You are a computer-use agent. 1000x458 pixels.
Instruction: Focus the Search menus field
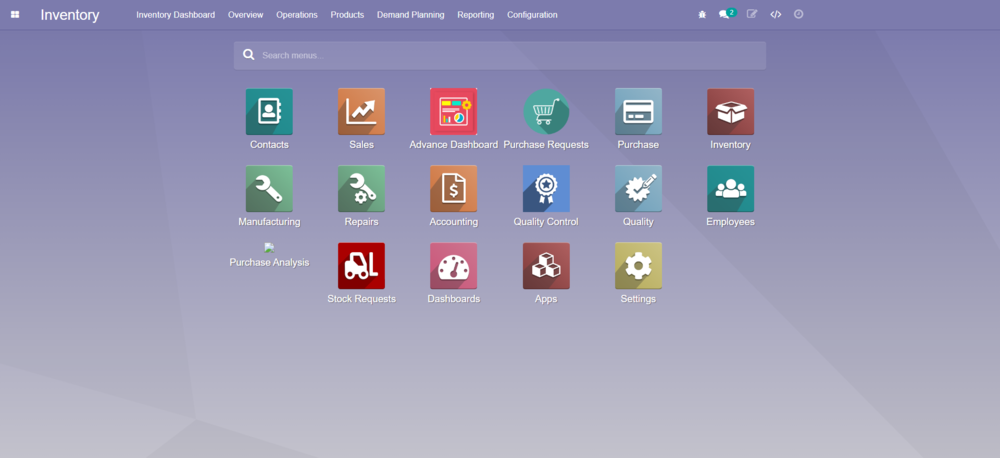[499, 55]
